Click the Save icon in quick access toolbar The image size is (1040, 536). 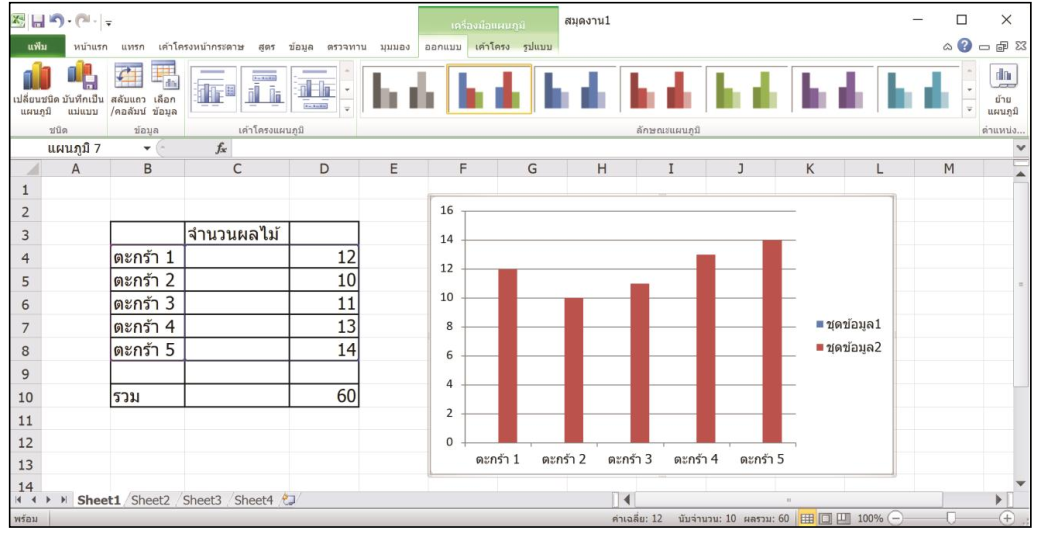click(38, 20)
